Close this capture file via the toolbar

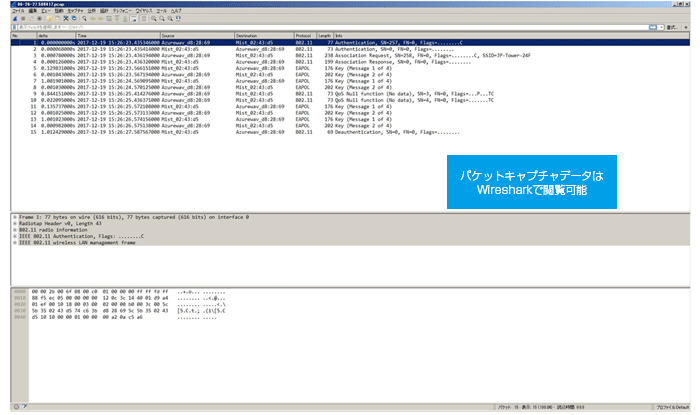pyautogui.click(x=66, y=19)
